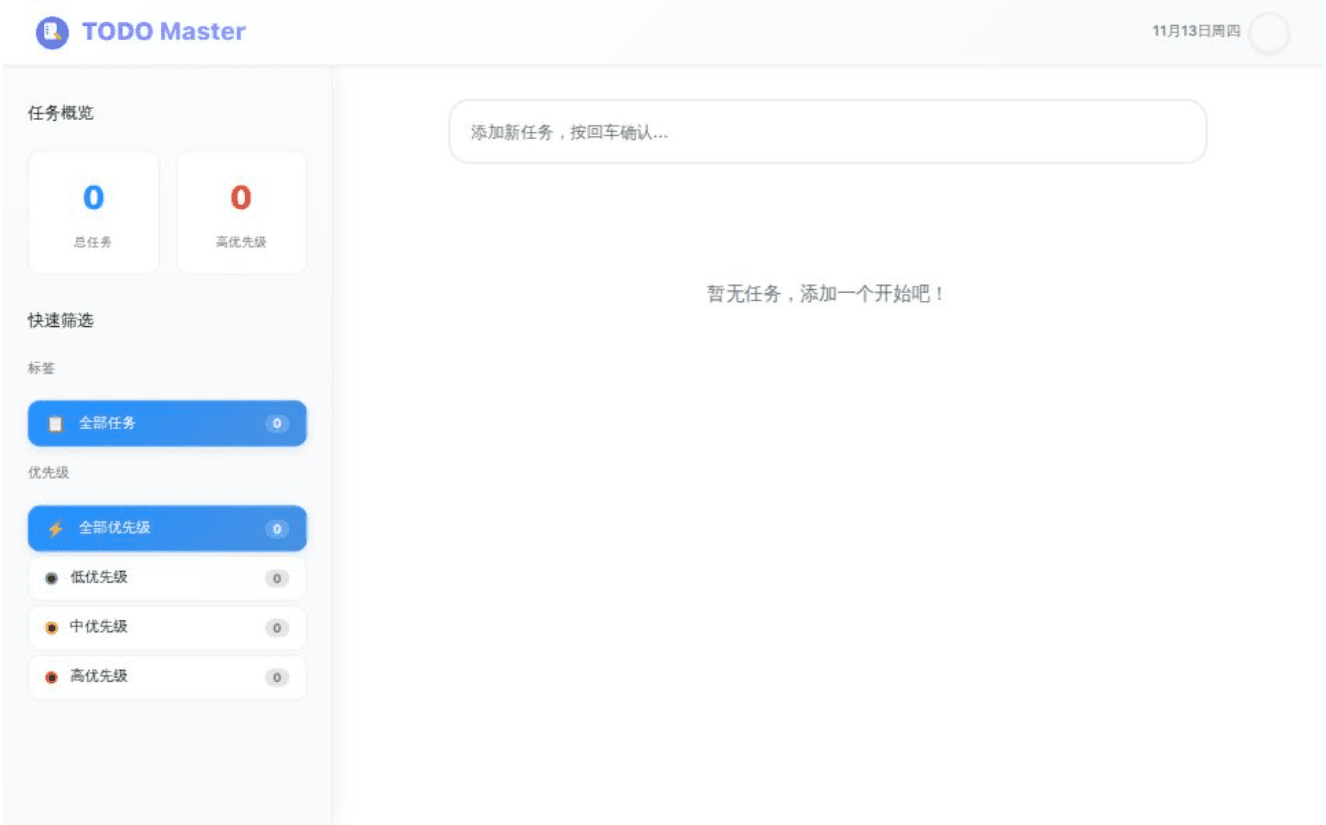
Task: Select the 全部优先级 filter
Action: pyautogui.click(x=167, y=528)
